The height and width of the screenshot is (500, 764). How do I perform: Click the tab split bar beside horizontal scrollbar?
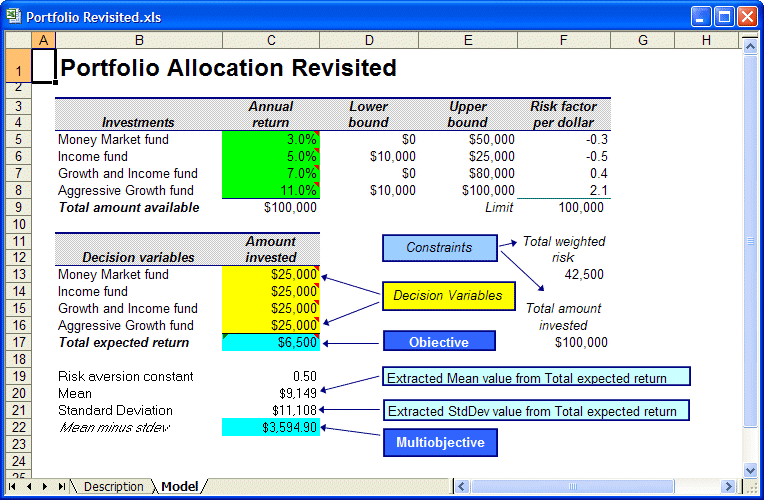click(452, 486)
